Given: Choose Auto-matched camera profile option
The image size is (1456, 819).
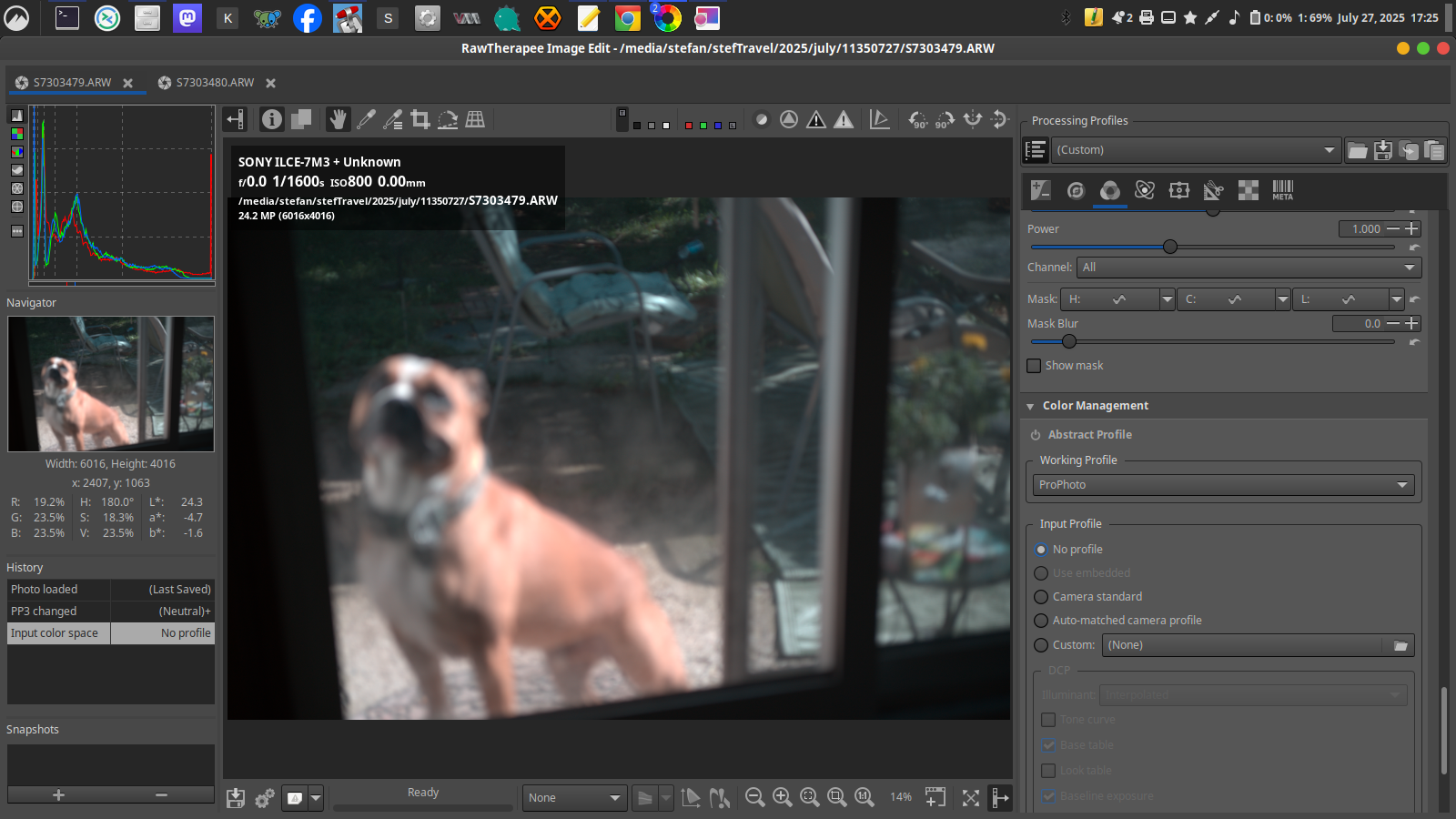Looking at the screenshot, I should click(x=1042, y=621).
